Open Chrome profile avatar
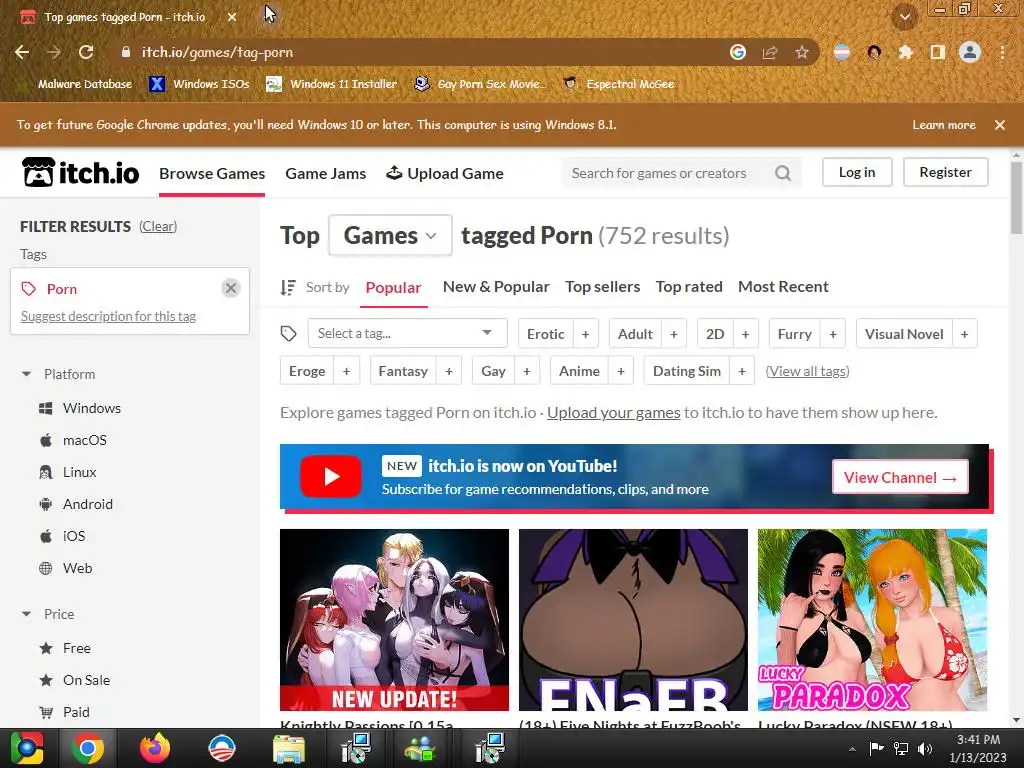The image size is (1024, 768). 970,52
